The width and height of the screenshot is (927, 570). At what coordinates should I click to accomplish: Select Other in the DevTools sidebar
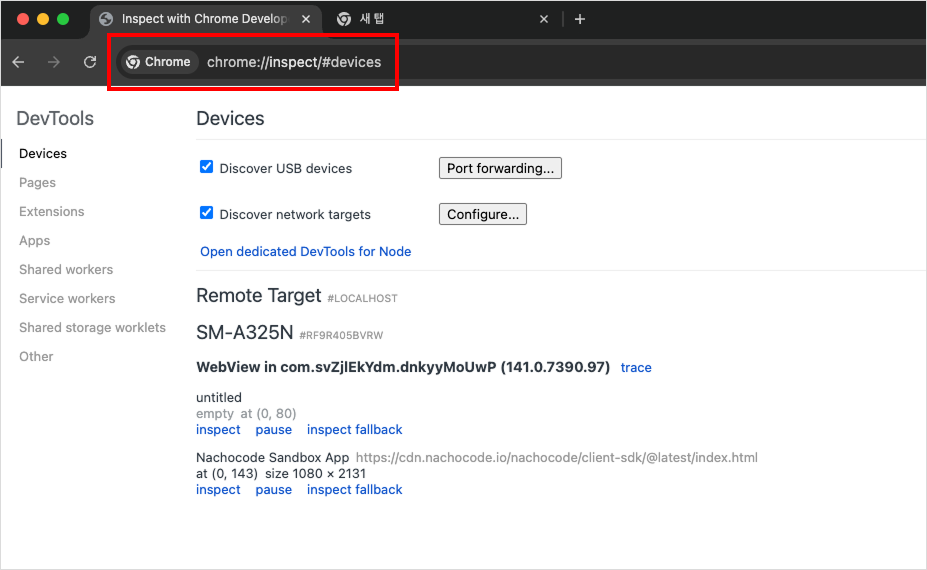tap(36, 357)
